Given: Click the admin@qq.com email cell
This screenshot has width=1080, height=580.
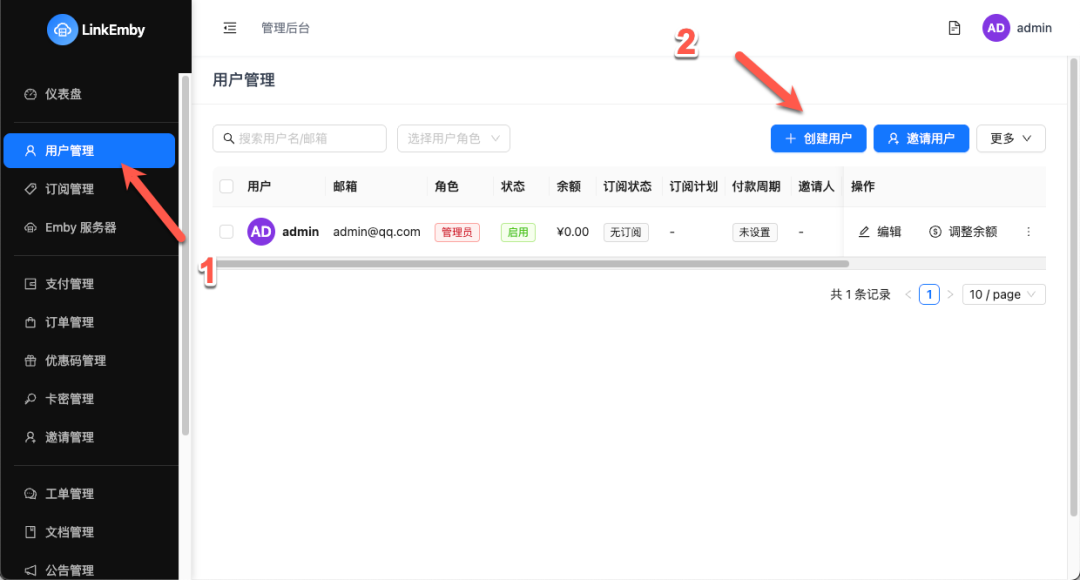Looking at the screenshot, I should click(377, 232).
